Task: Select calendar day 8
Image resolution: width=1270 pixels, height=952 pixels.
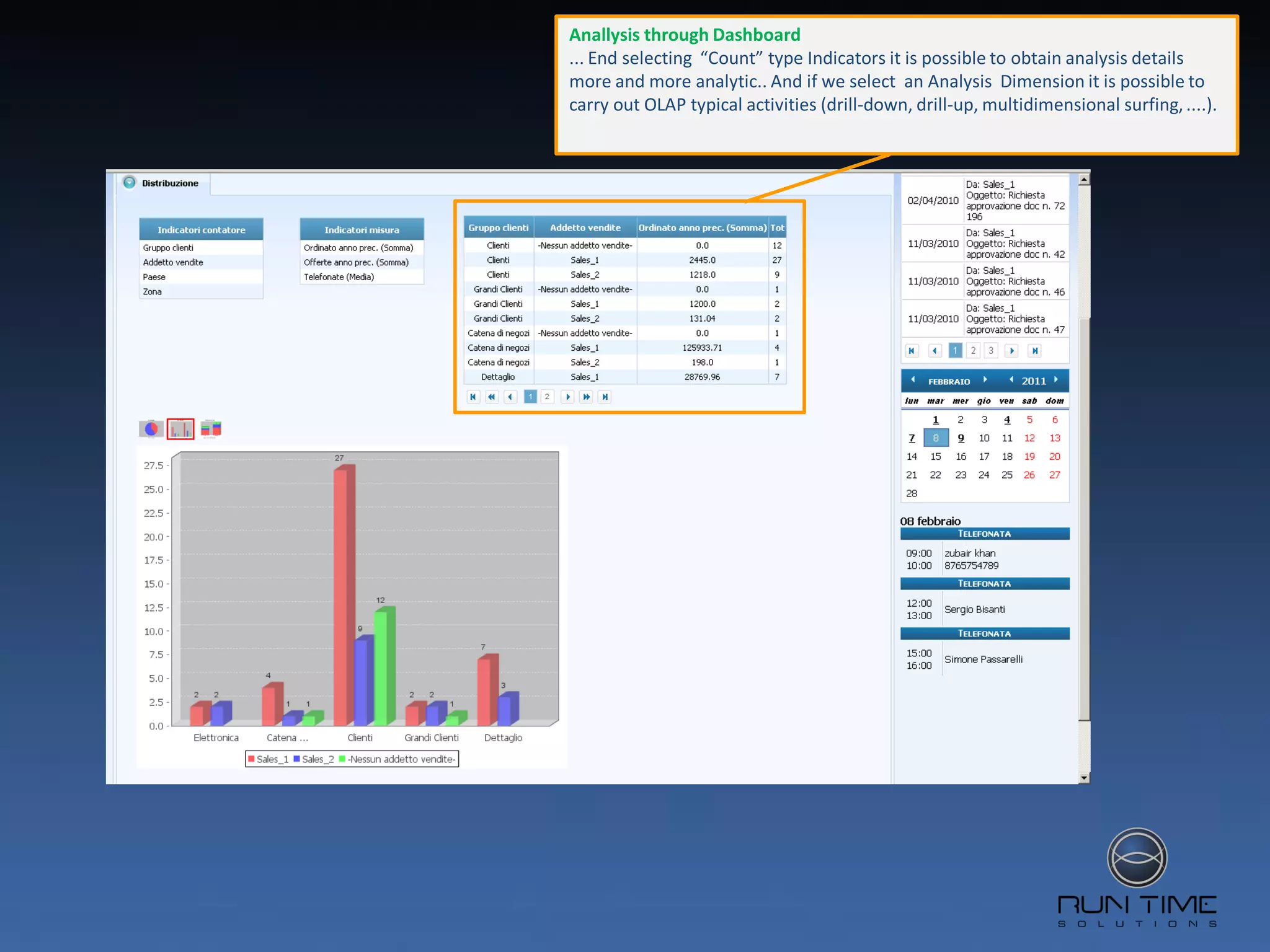Action: 936,438
